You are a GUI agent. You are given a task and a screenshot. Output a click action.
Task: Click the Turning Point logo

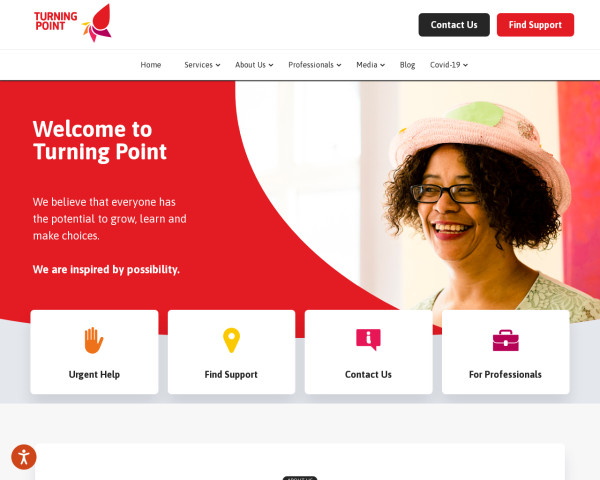click(73, 23)
